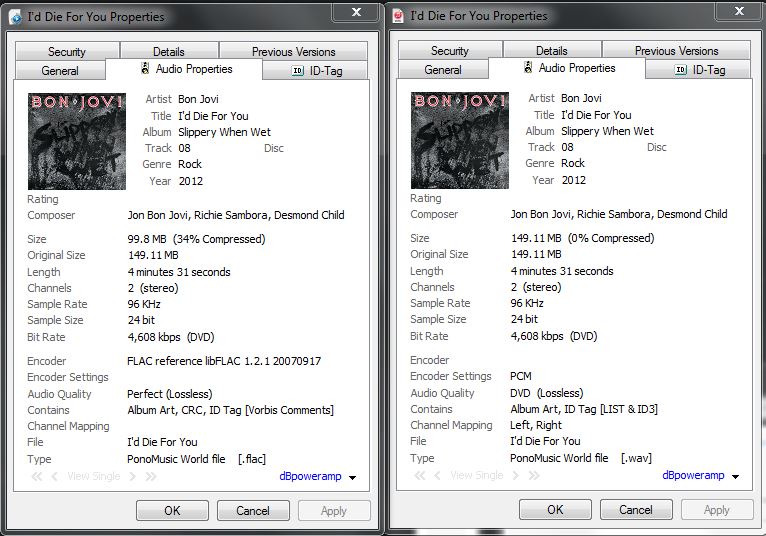This screenshot has width=766, height=536.
Task: Switch to Details tab in left window
Action: tap(169, 51)
